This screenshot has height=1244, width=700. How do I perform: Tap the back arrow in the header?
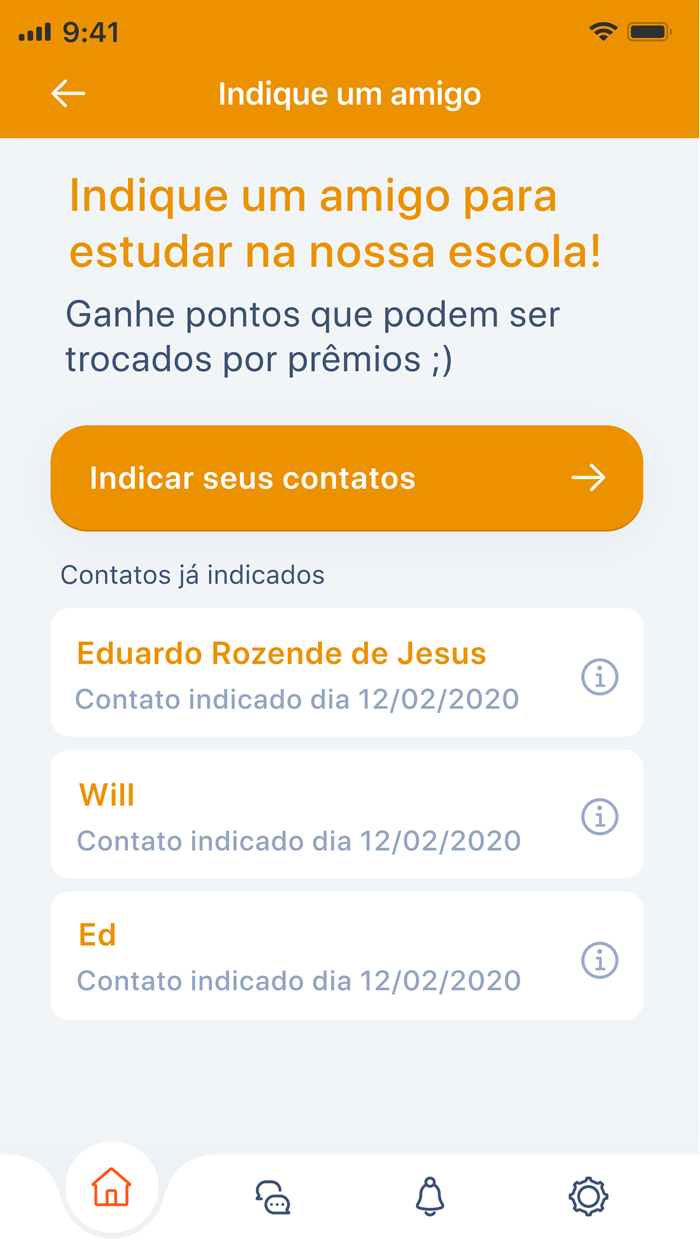pos(66,93)
